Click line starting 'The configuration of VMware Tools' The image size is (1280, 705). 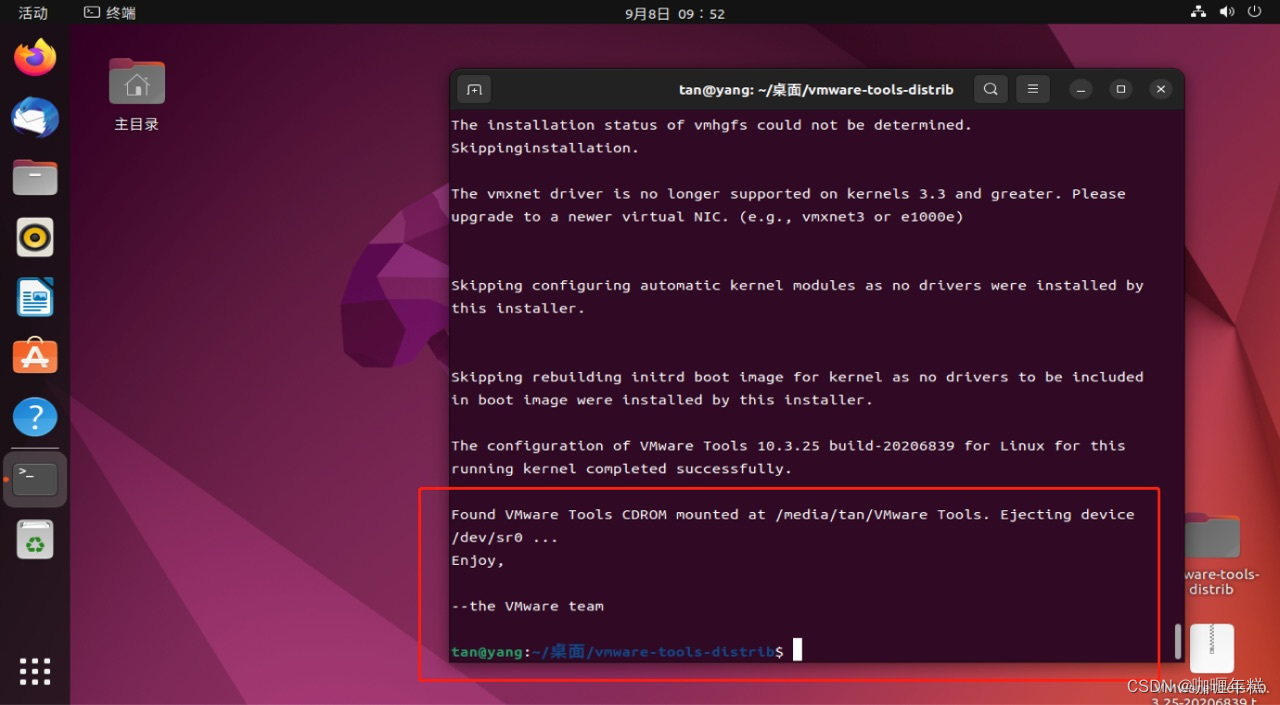[x=788, y=446]
